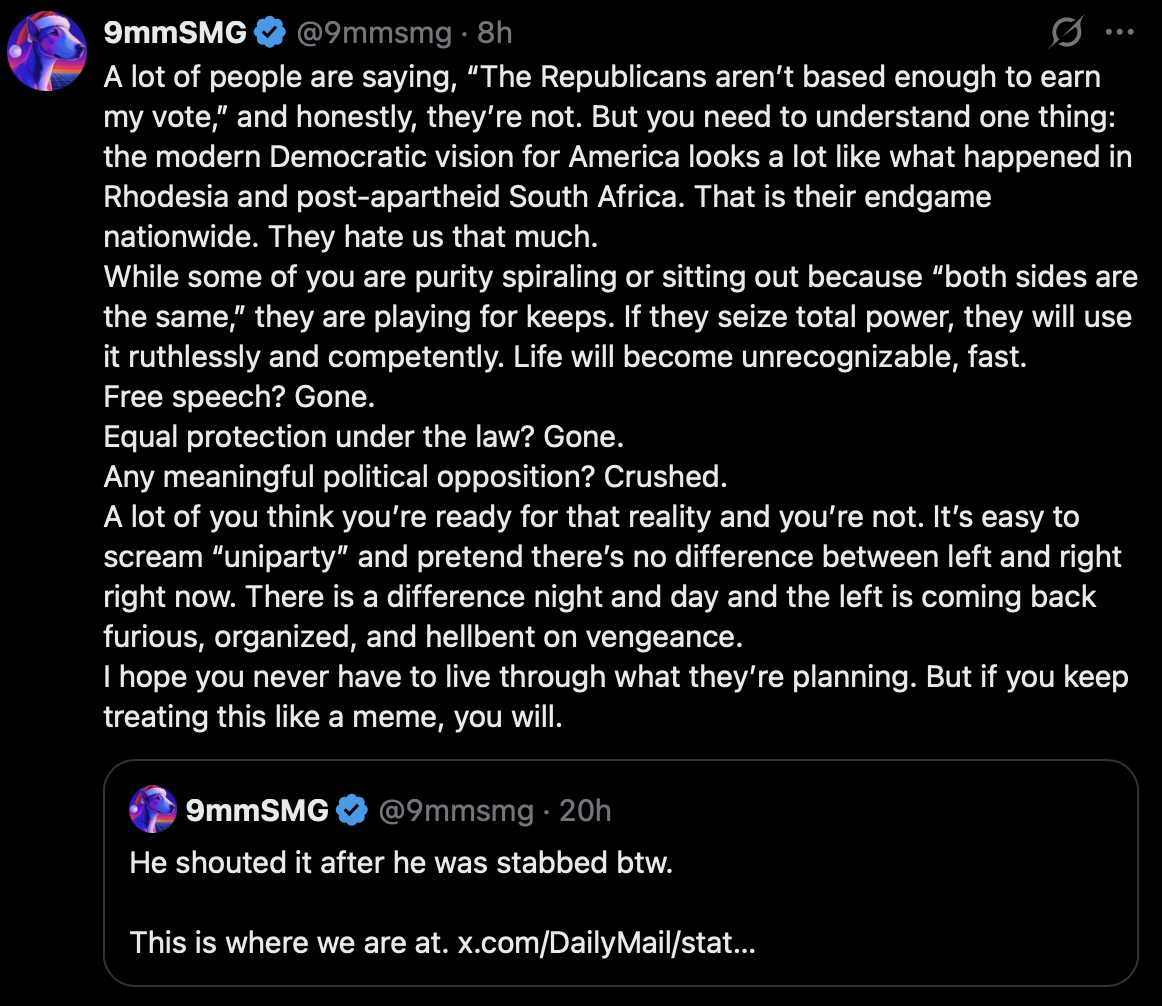
Task: Open the x.com/DailyMail/stat… link
Action: (606, 943)
